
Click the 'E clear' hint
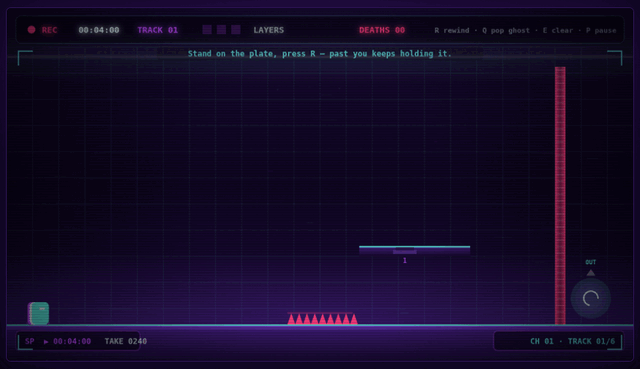(x=558, y=31)
